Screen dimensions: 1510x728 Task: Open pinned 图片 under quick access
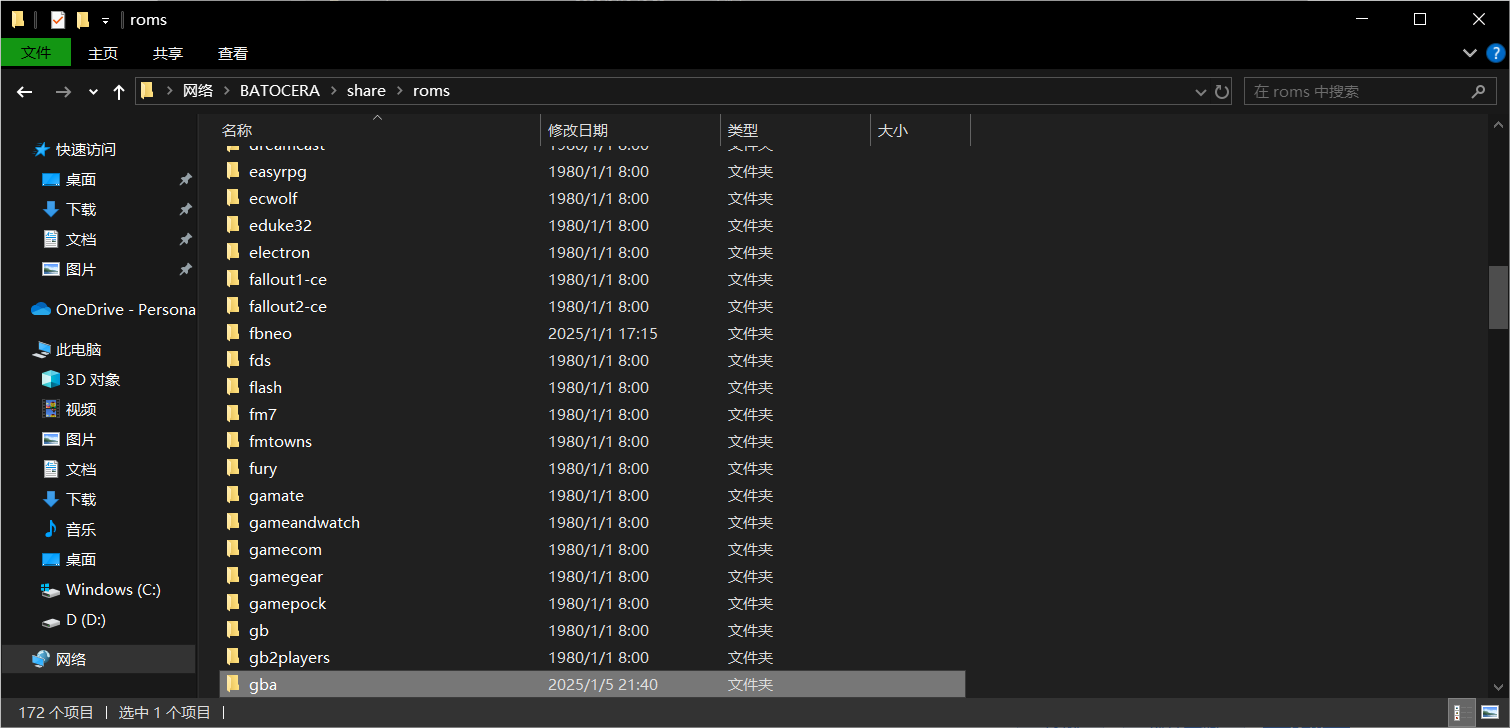click(x=80, y=269)
